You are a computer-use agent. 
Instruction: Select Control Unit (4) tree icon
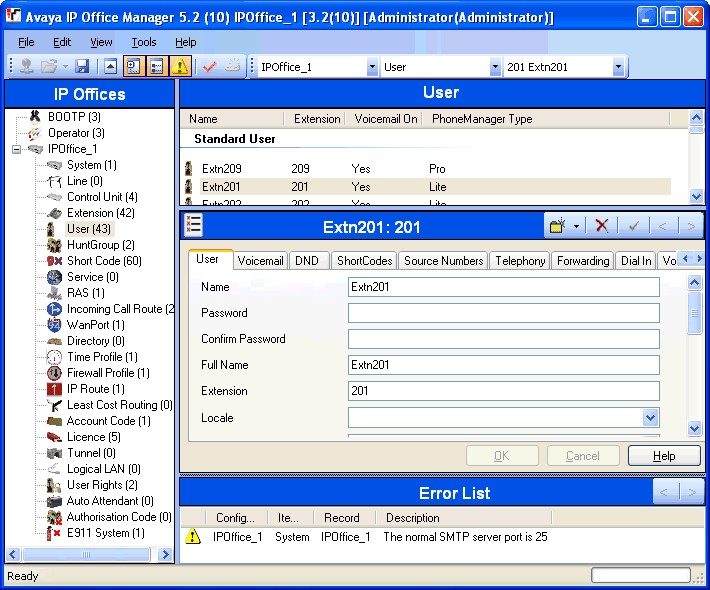pos(54,197)
